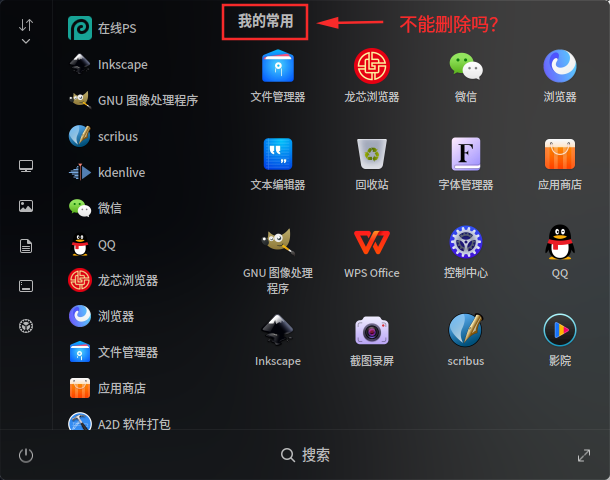This screenshot has width=610, height=480.
Task: Launch 截图录屏 from the grid
Action: [x=372, y=341]
